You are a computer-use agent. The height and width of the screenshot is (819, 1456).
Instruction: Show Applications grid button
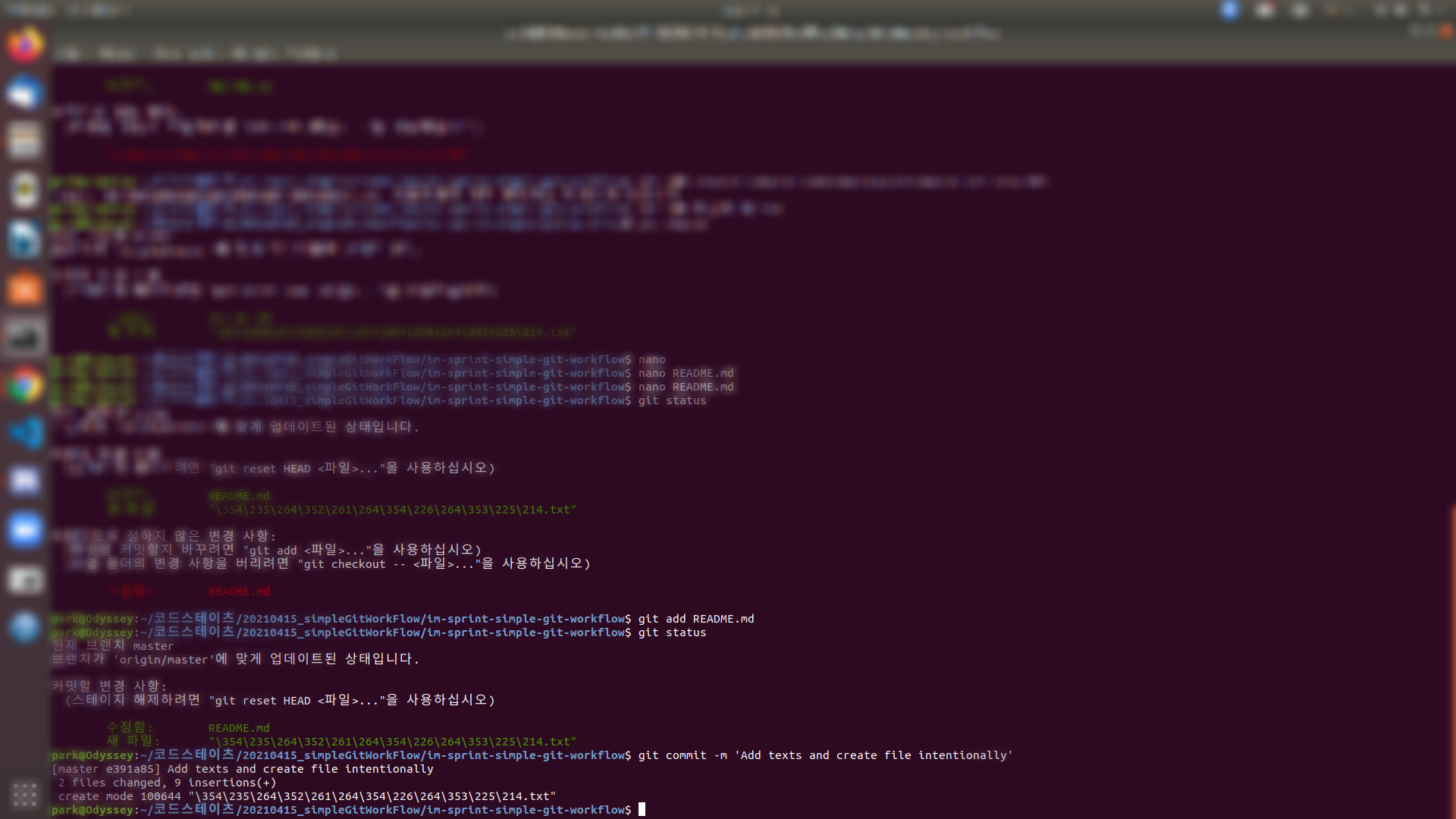tap(24, 794)
